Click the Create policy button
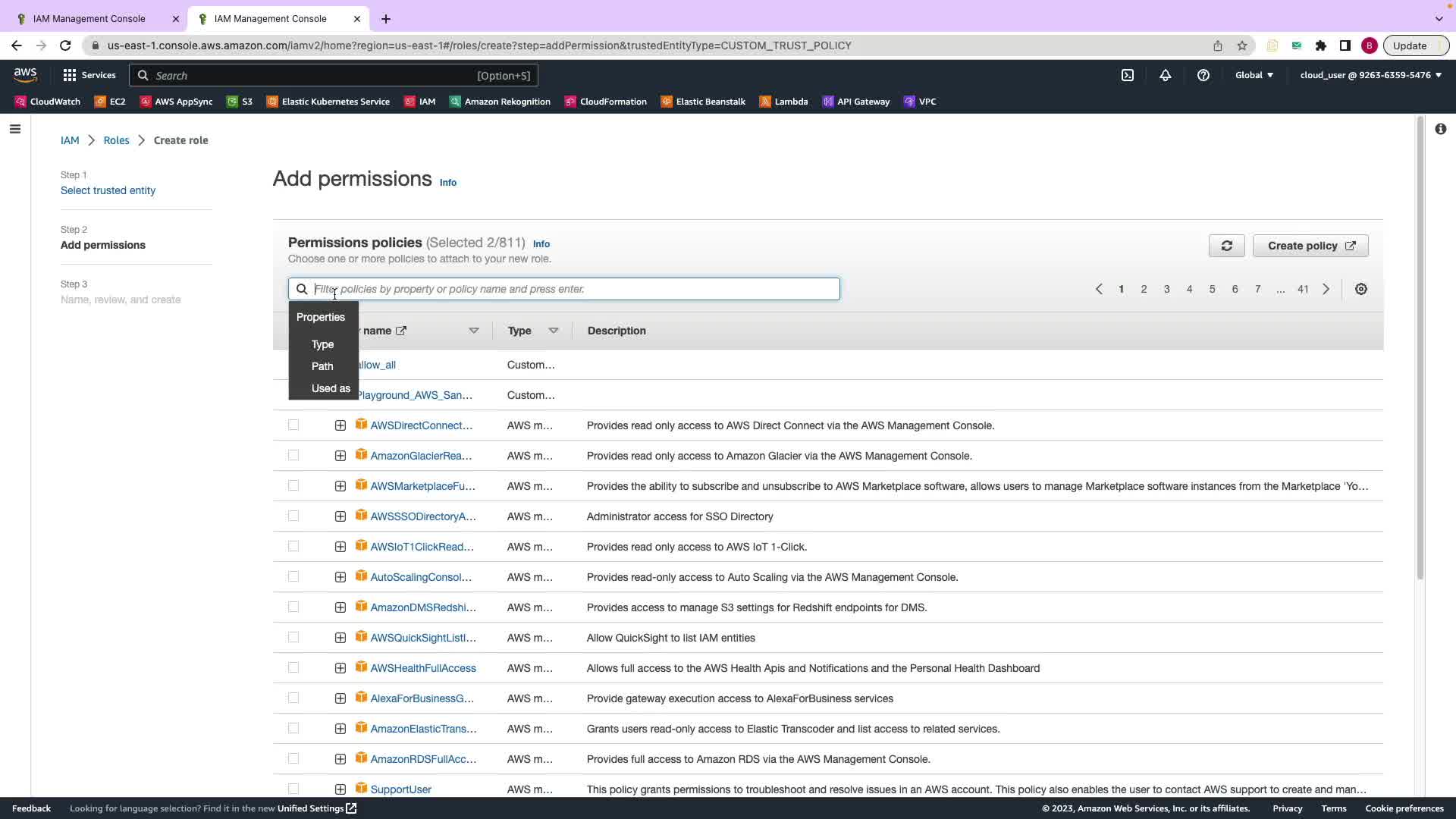The height and width of the screenshot is (819, 1456). tap(1310, 246)
